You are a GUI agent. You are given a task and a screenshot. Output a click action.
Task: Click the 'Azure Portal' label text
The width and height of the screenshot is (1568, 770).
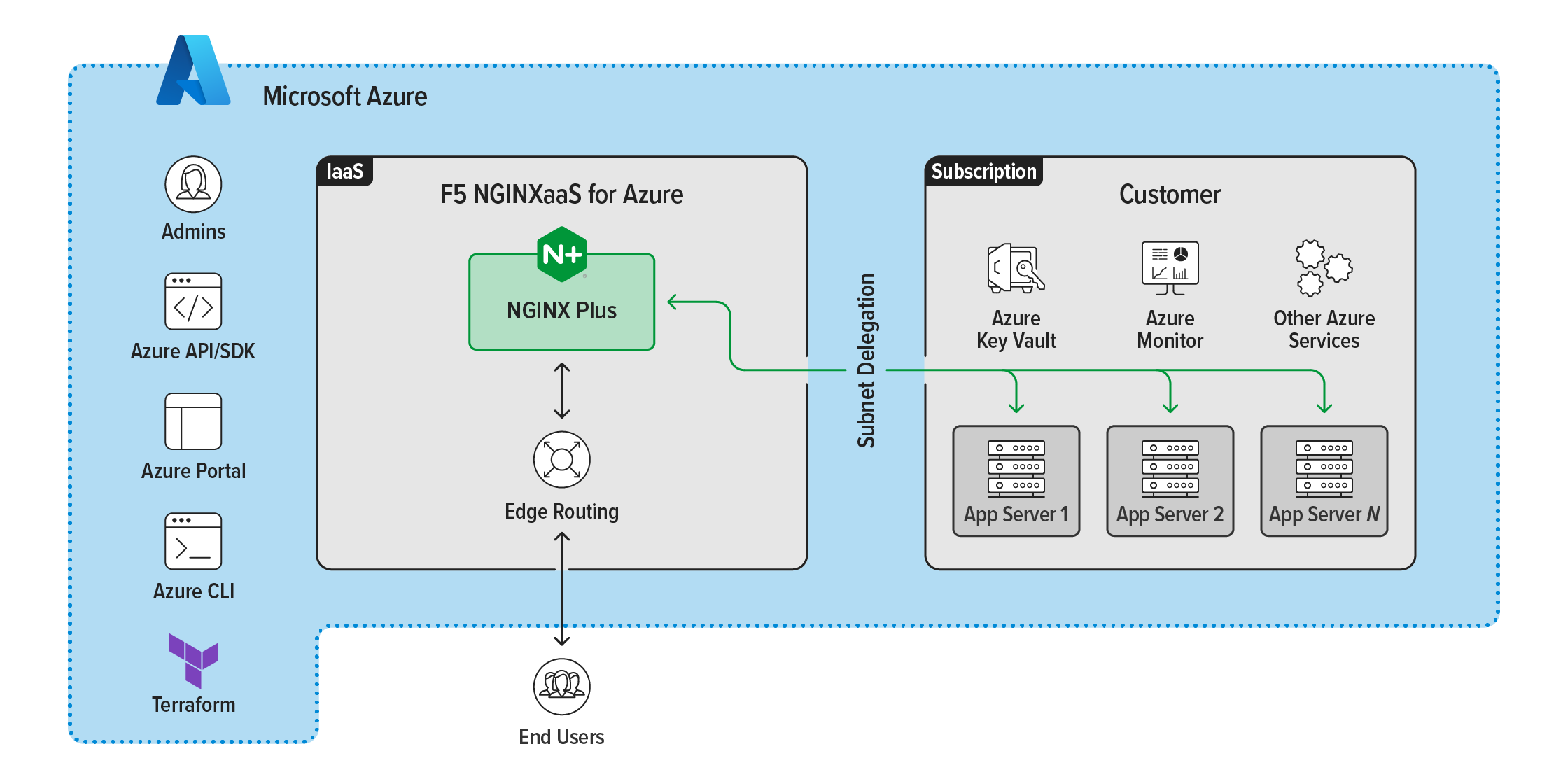coord(193,471)
